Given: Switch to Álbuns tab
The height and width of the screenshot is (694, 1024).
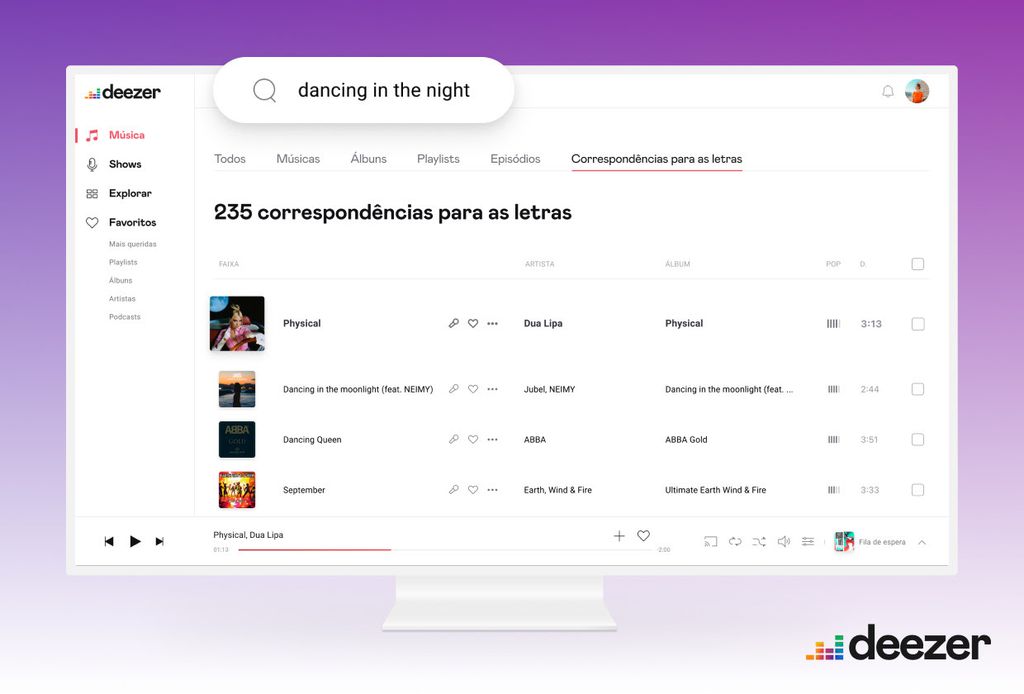Looking at the screenshot, I should (368, 159).
